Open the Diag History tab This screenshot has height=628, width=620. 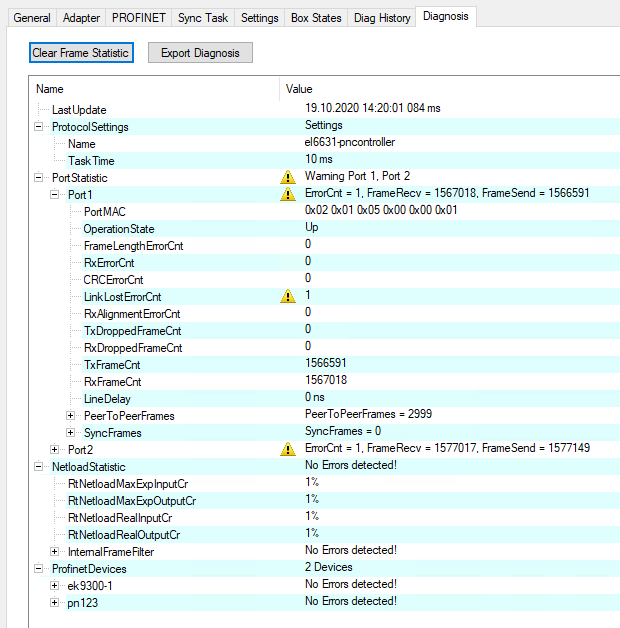tap(380, 18)
